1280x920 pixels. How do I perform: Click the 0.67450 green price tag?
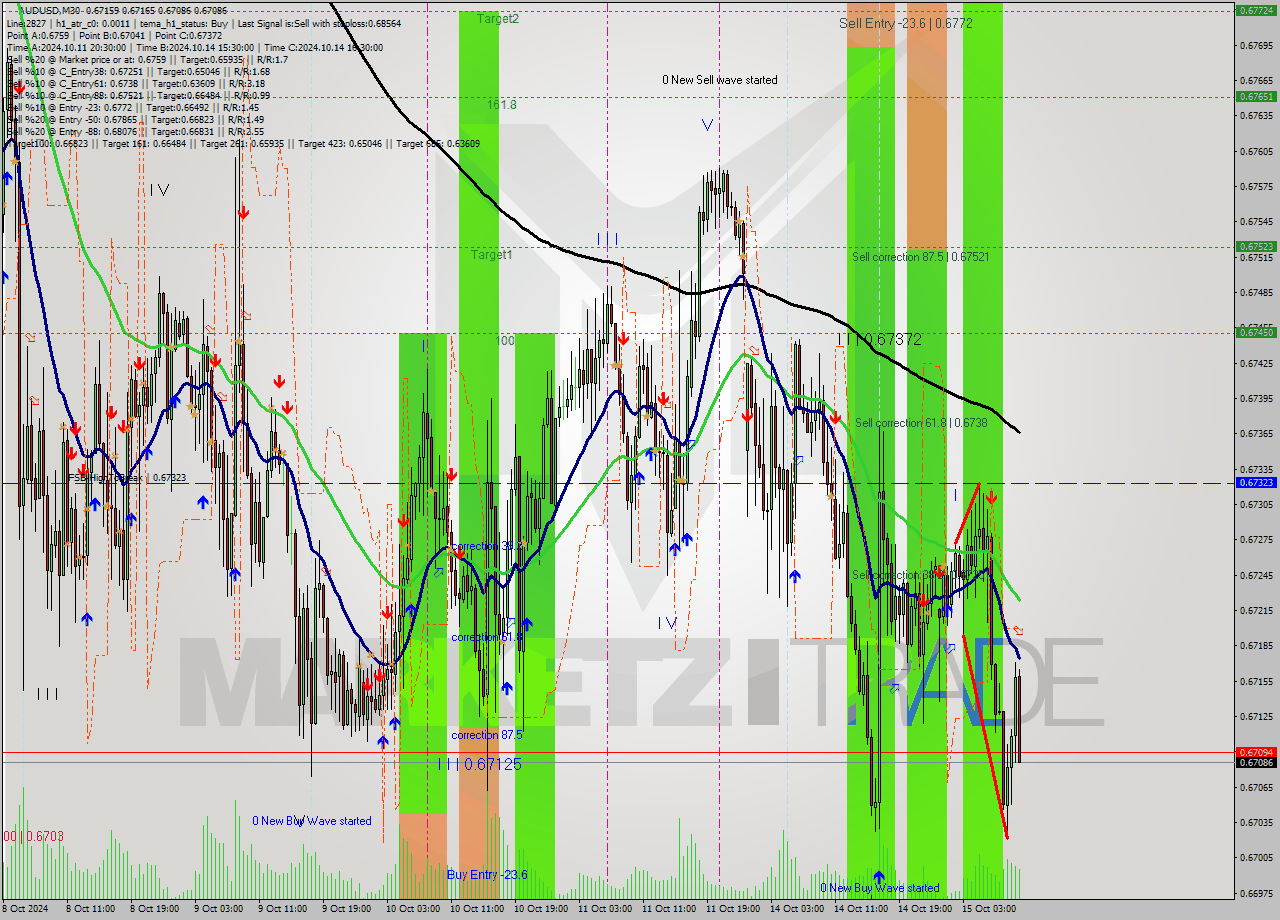1255,332
